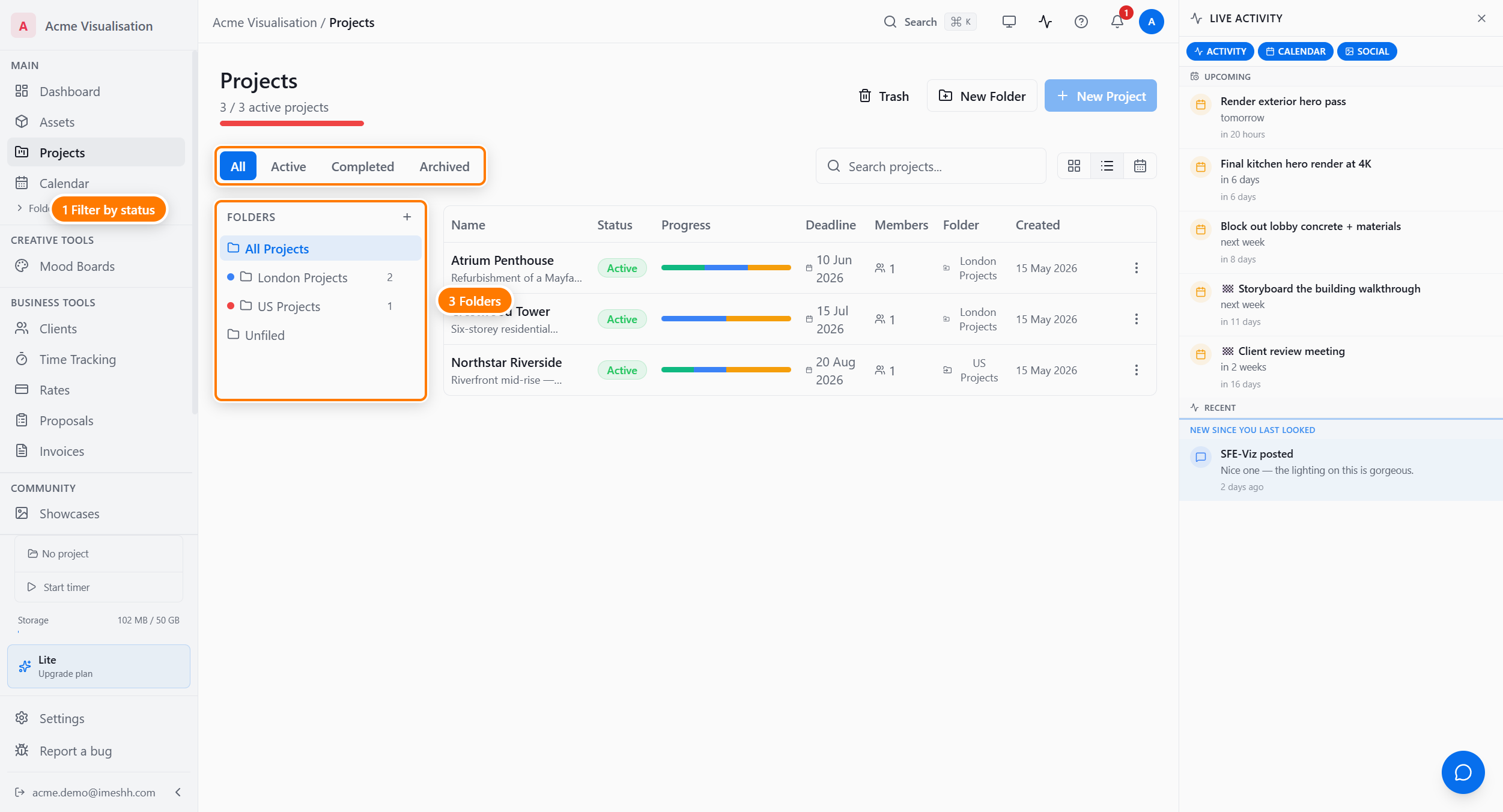Toggle the live activity pulse icon in header

point(1045,22)
